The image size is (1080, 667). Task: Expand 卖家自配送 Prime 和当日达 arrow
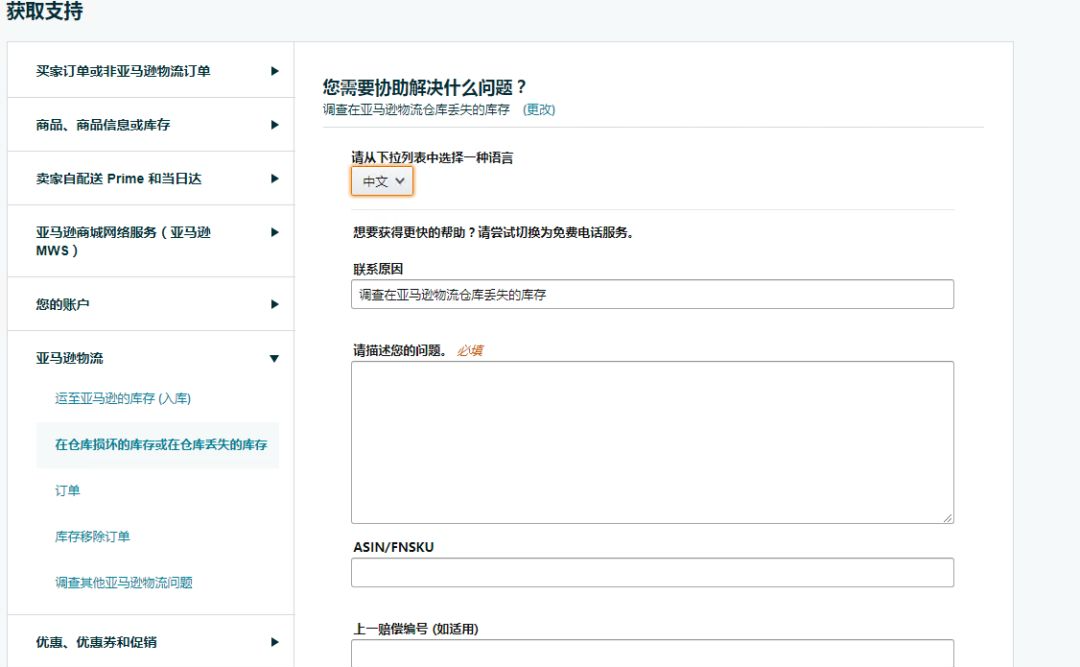point(275,178)
